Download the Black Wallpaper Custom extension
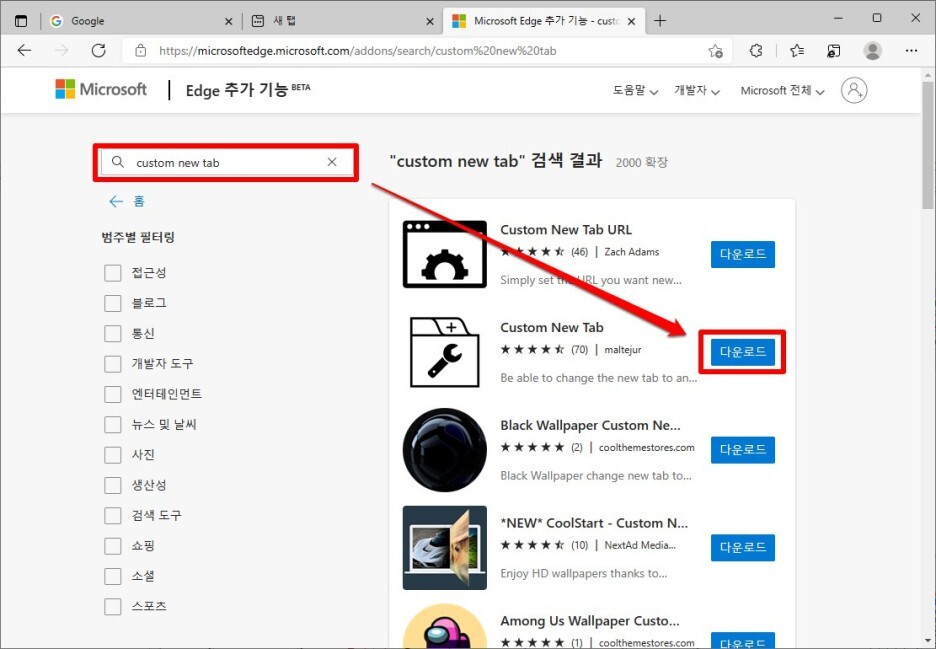 (x=743, y=450)
